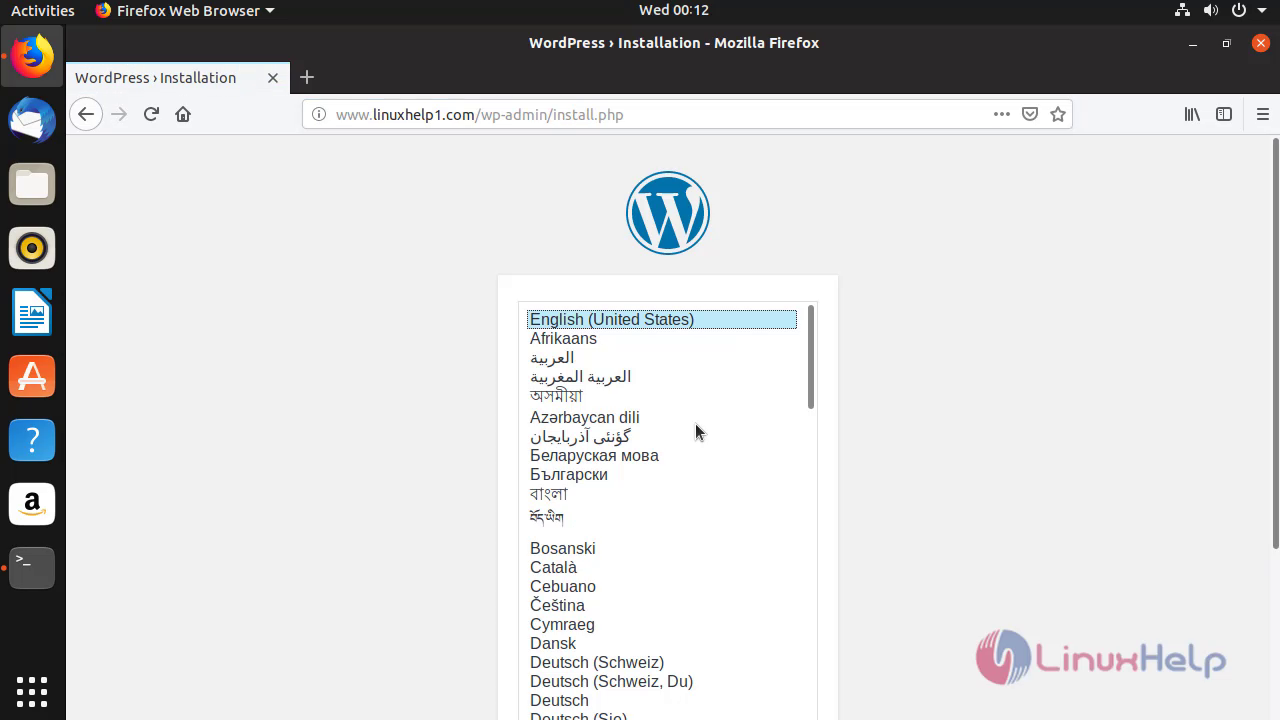Open the Firefox Web Browser app menu
1280x720 pixels.
[x=185, y=10]
